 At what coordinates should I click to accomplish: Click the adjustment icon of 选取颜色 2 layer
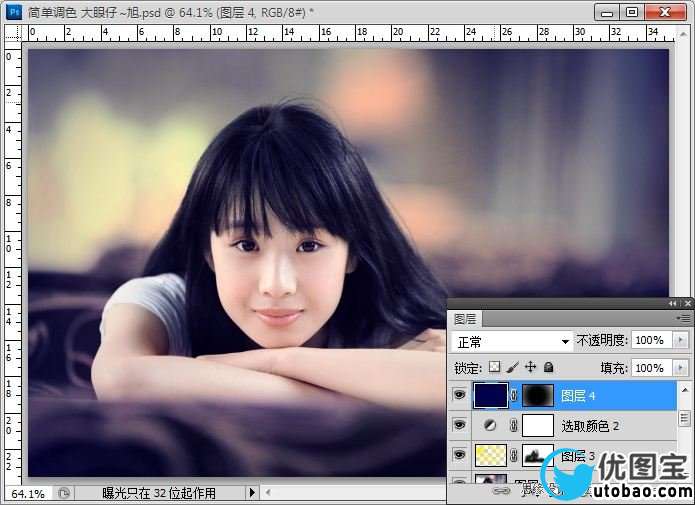[x=490, y=426]
